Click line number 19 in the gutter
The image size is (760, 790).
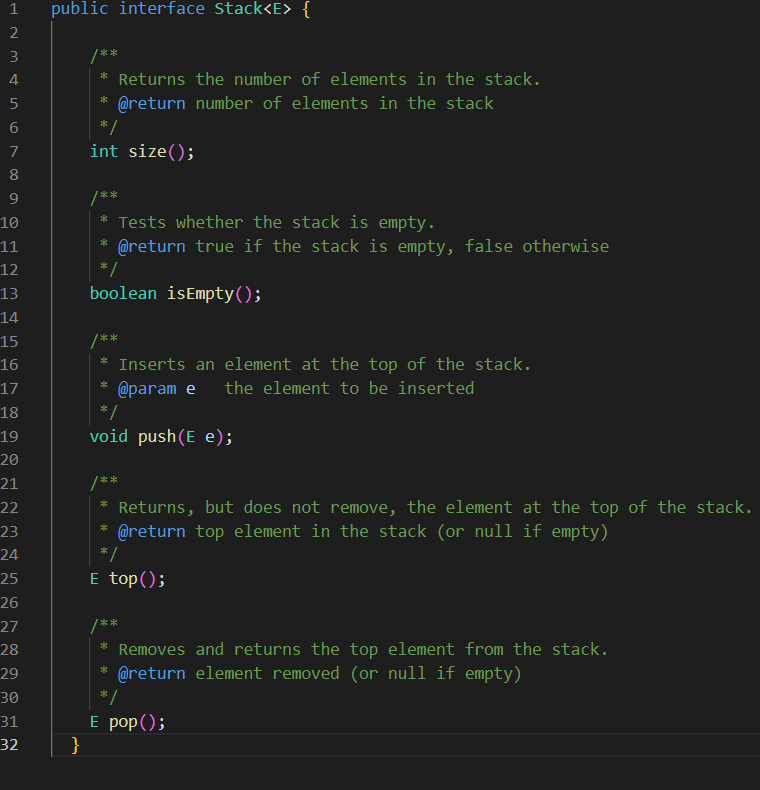click(9, 436)
